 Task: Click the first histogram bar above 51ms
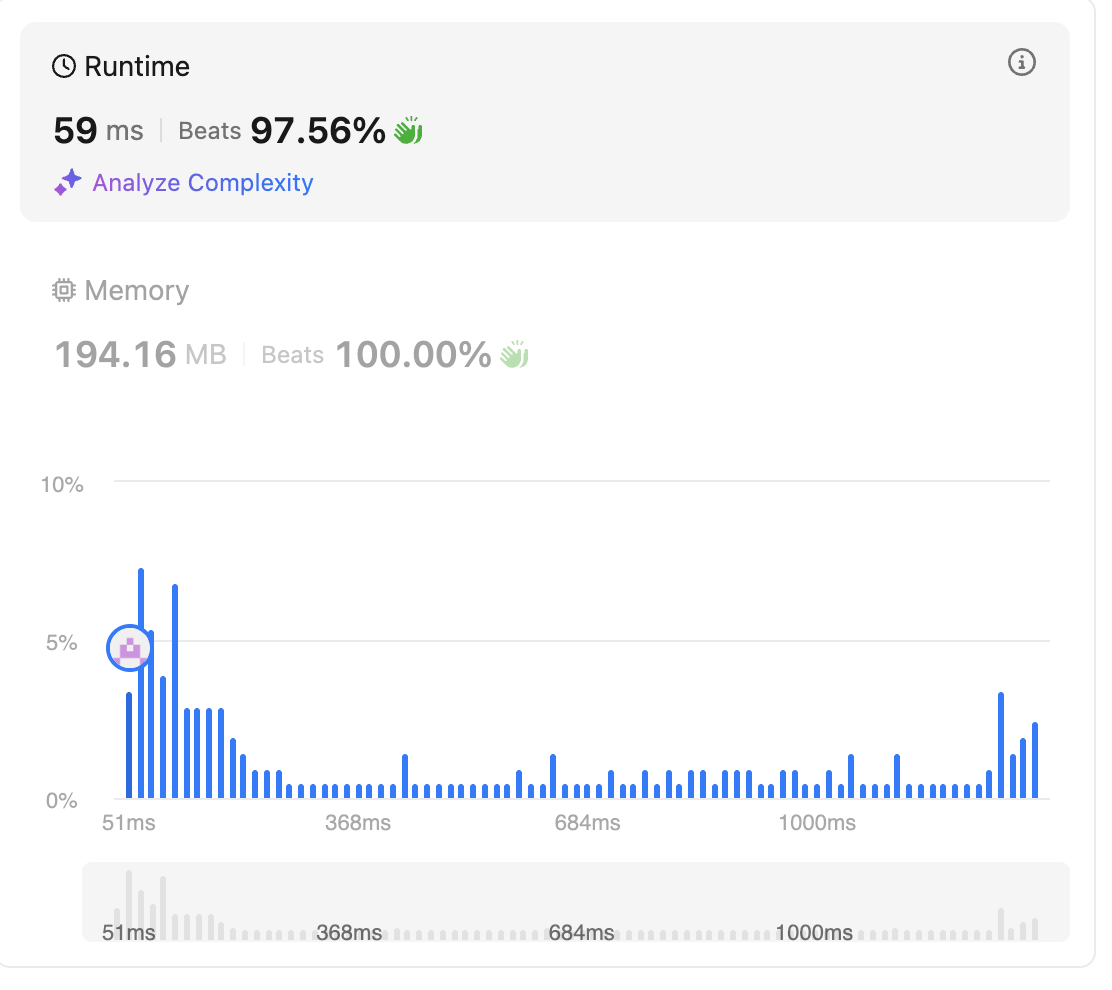(x=129, y=745)
